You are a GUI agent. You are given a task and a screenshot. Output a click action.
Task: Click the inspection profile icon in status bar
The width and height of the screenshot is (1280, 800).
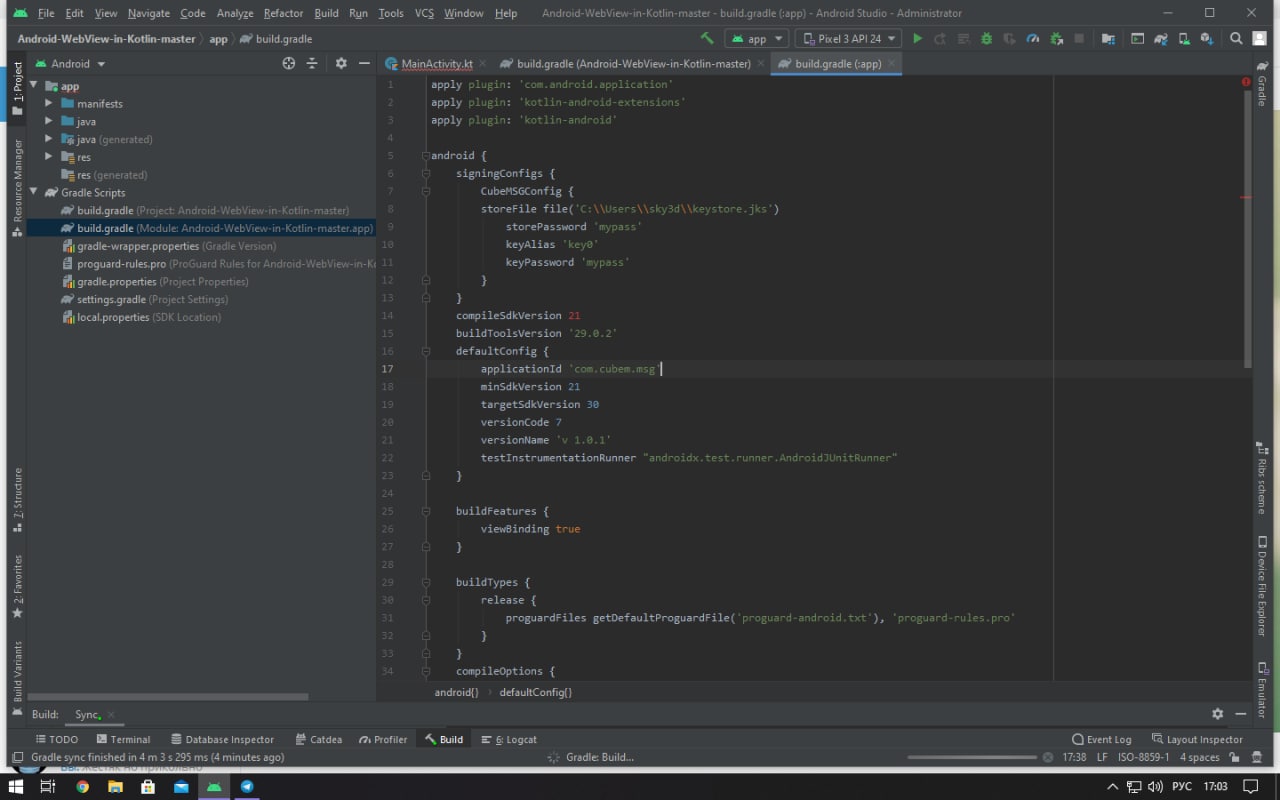(x=1255, y=757)
